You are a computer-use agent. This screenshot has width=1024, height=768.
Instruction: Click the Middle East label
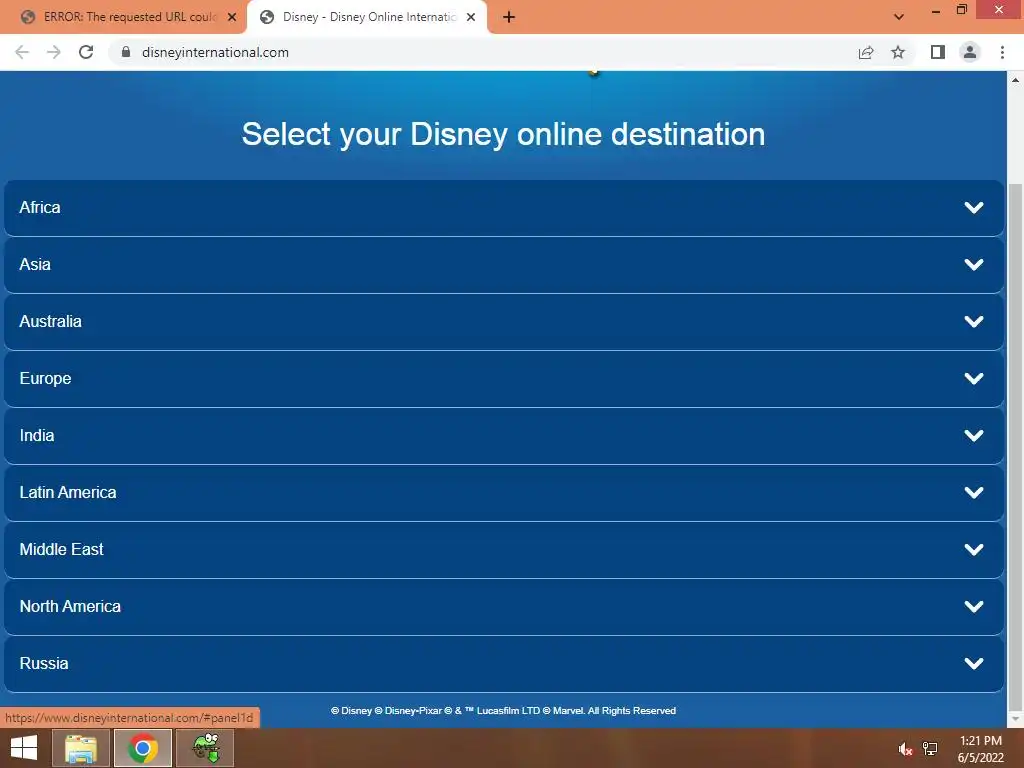coord(61,549)
